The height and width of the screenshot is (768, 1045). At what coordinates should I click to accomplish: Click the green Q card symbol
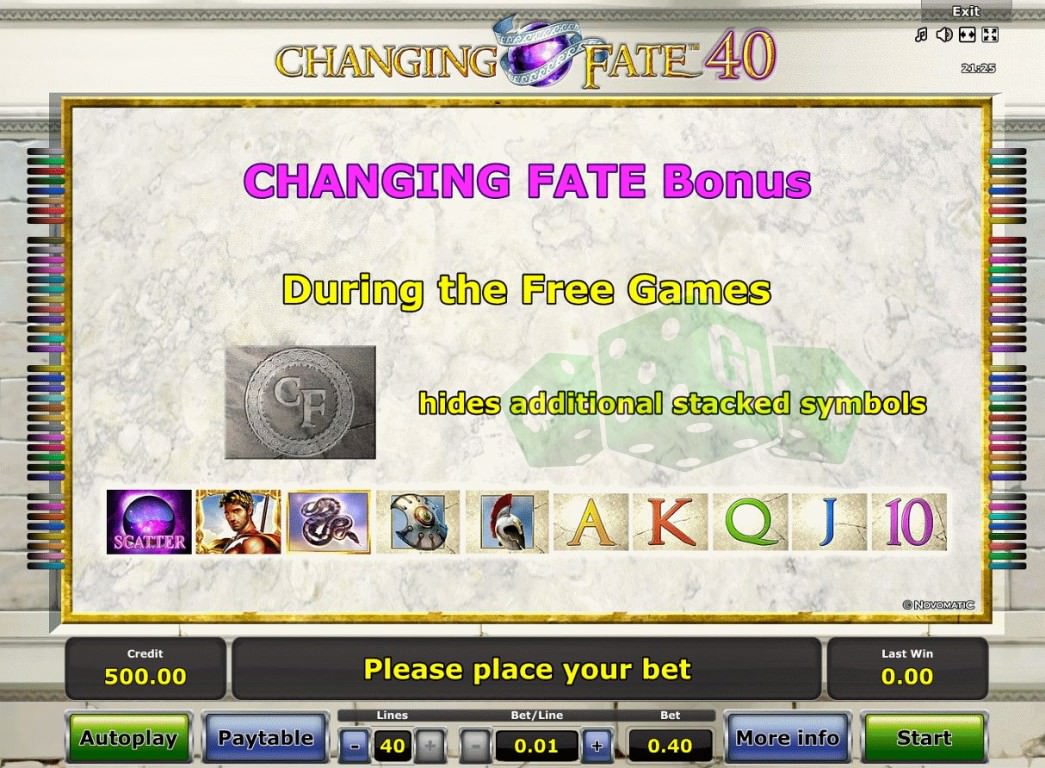coord(750,522)
